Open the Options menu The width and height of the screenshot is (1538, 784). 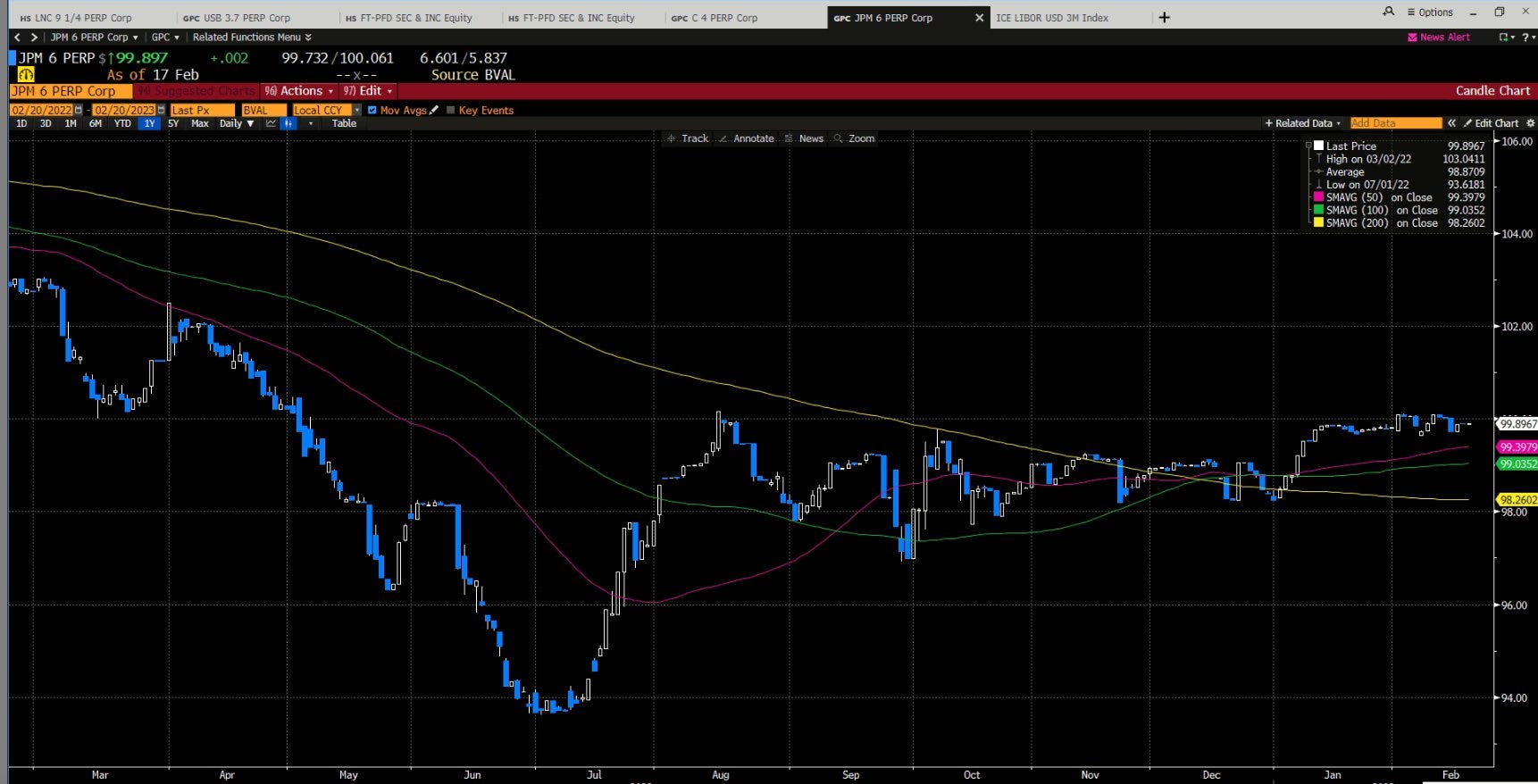click(x=1429, y=13)
